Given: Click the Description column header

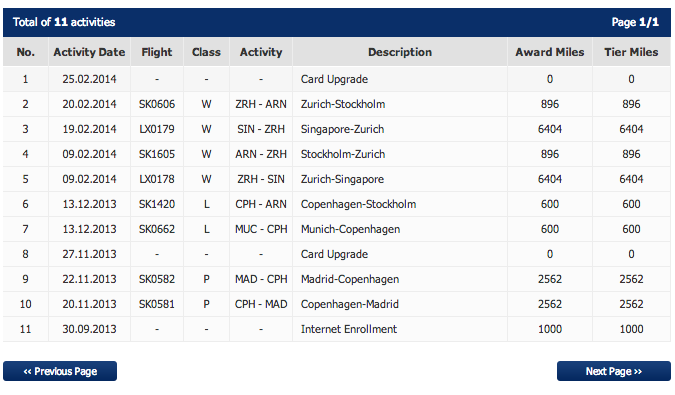Looking at the screenshot, I should [399, 52].
